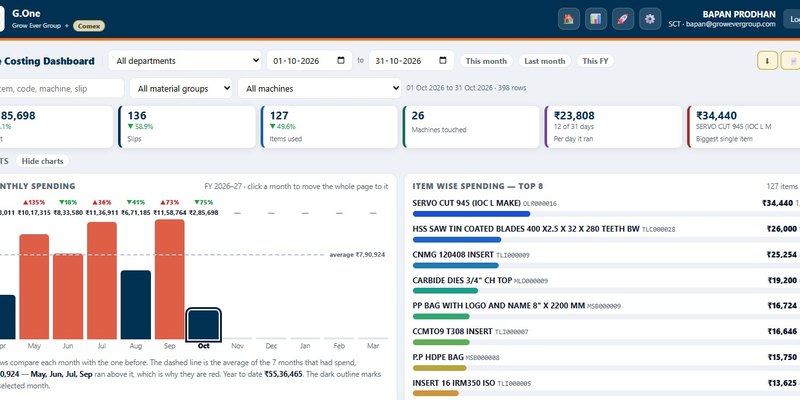
Task: Open the 136 Slips summary card
Action: click(187, 127)
